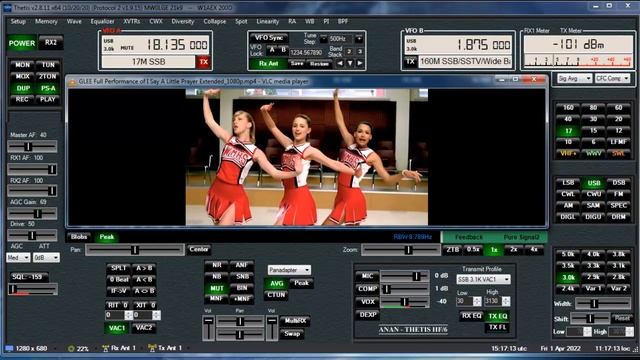Click the VFO B TX indicator

(411, 62)
